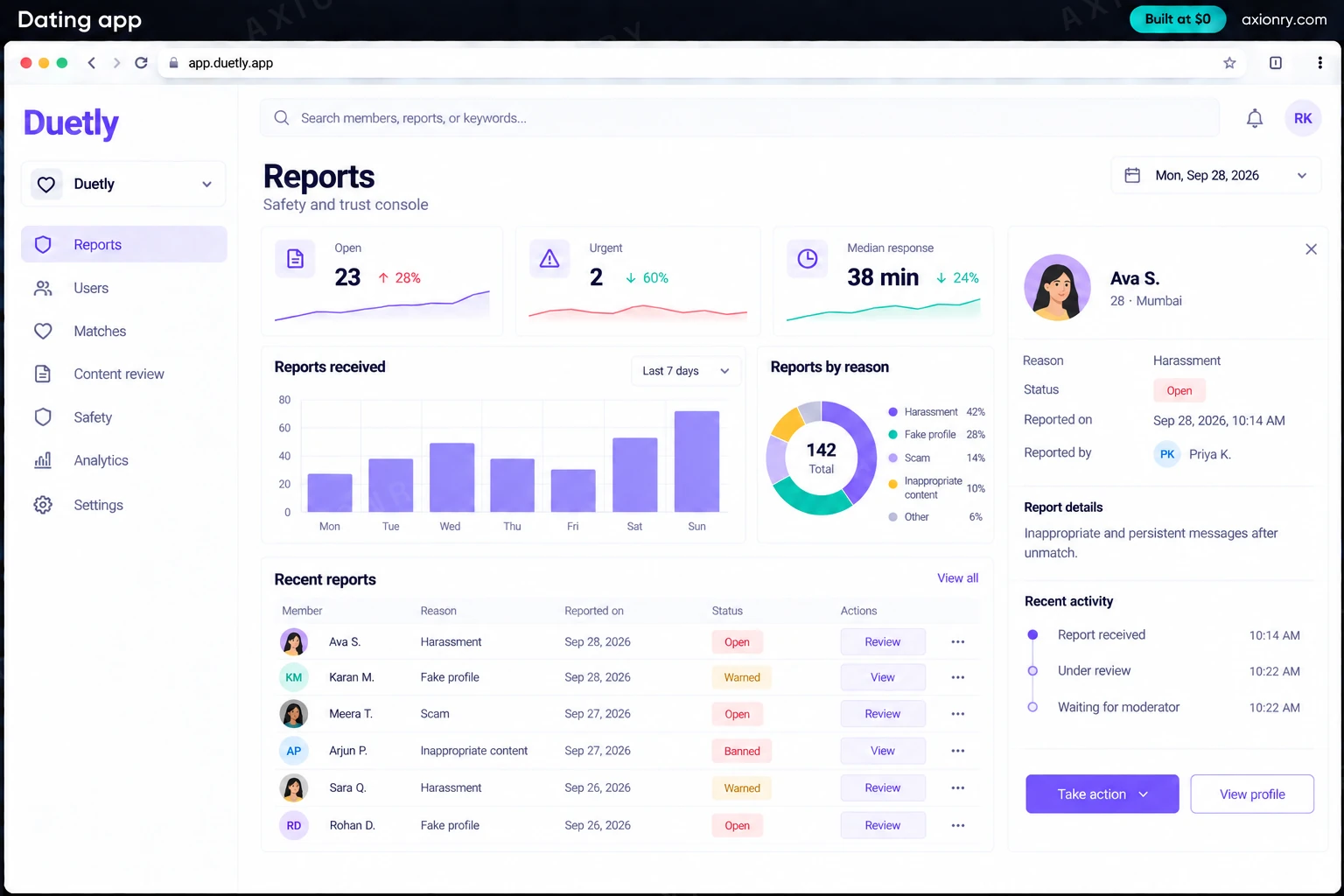Click Review for Sara Q. report
Viewport: 1344px width, 896px height.
coord(883,788)
